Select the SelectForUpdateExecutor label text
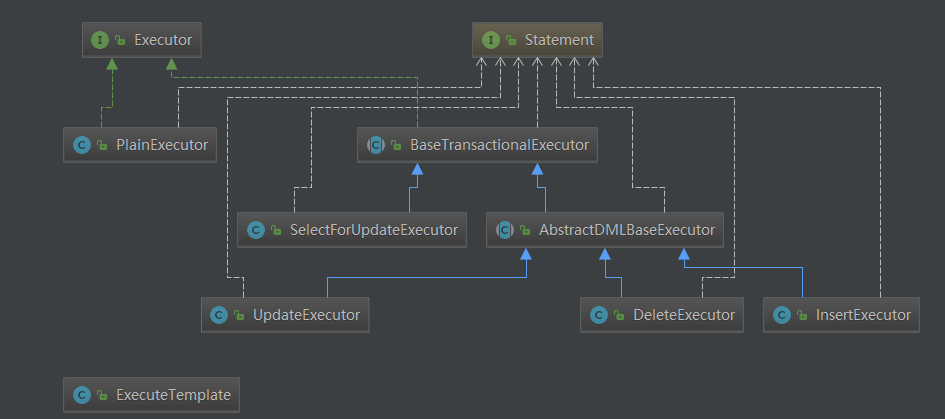The width and height of the screenshot is (945, 419). point(372,230)
